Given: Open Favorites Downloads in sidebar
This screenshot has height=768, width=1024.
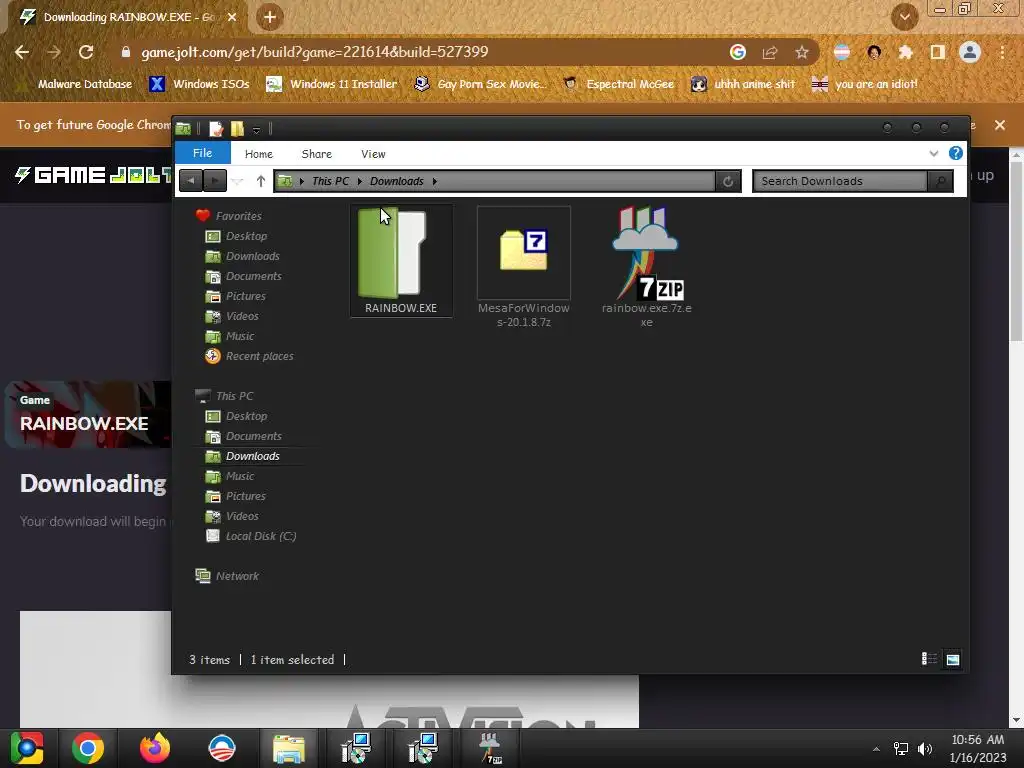Looking at the screenshot, I should (x=243, y=256).
